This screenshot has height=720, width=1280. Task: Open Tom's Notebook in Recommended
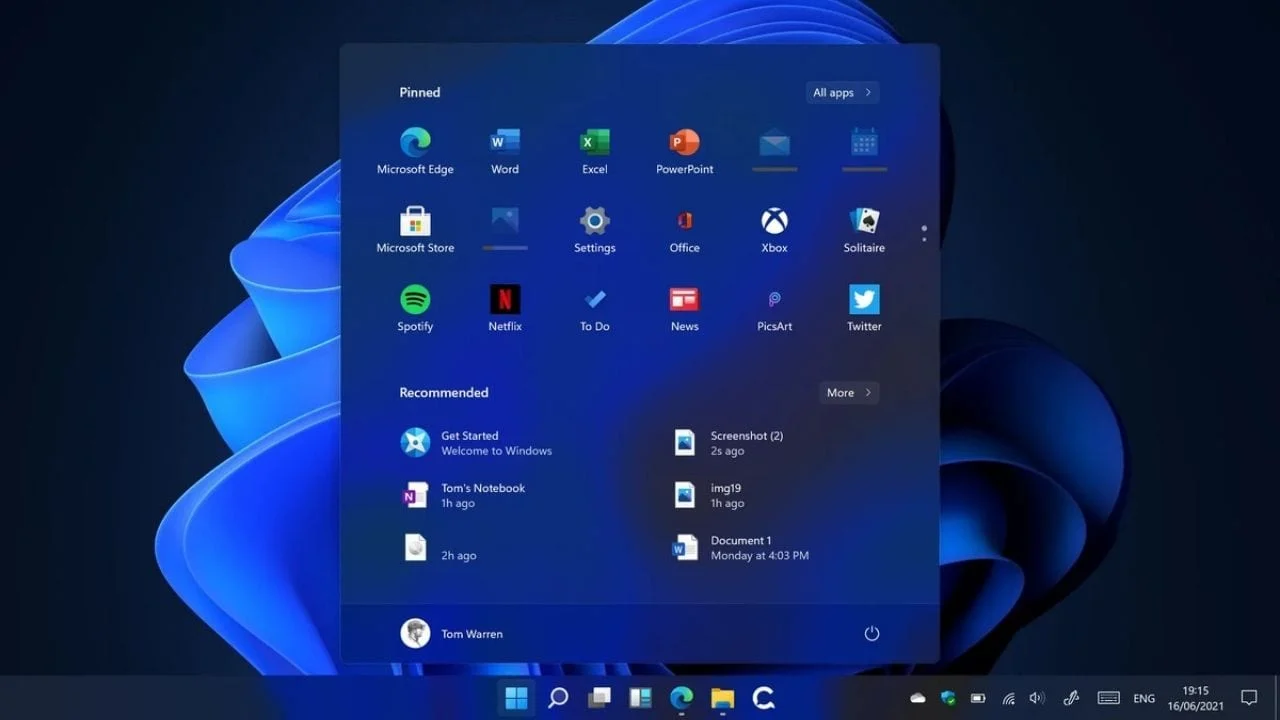463,495
